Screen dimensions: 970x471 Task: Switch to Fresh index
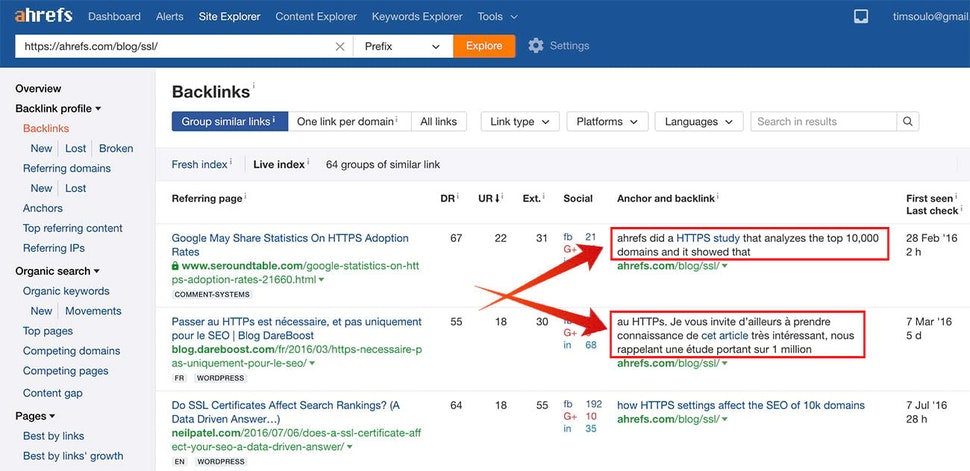tap(199, 165)
